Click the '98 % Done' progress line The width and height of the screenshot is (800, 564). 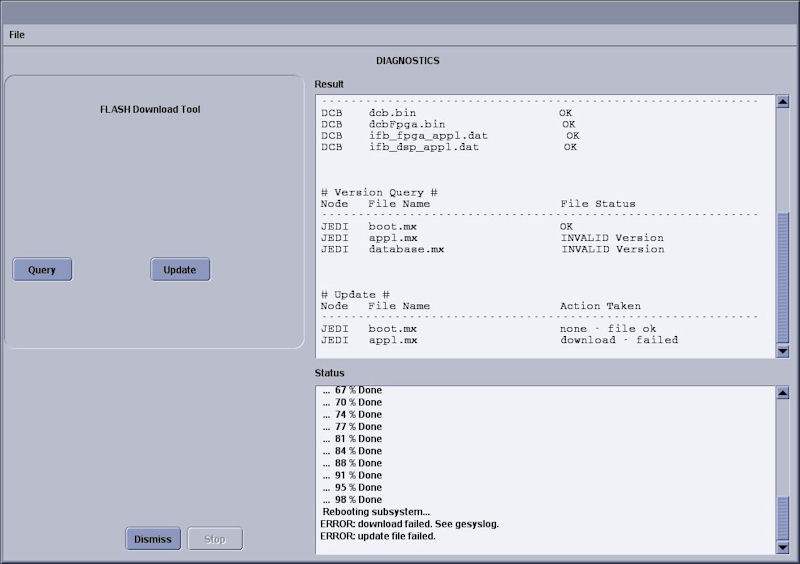click(x=357, y=500)
